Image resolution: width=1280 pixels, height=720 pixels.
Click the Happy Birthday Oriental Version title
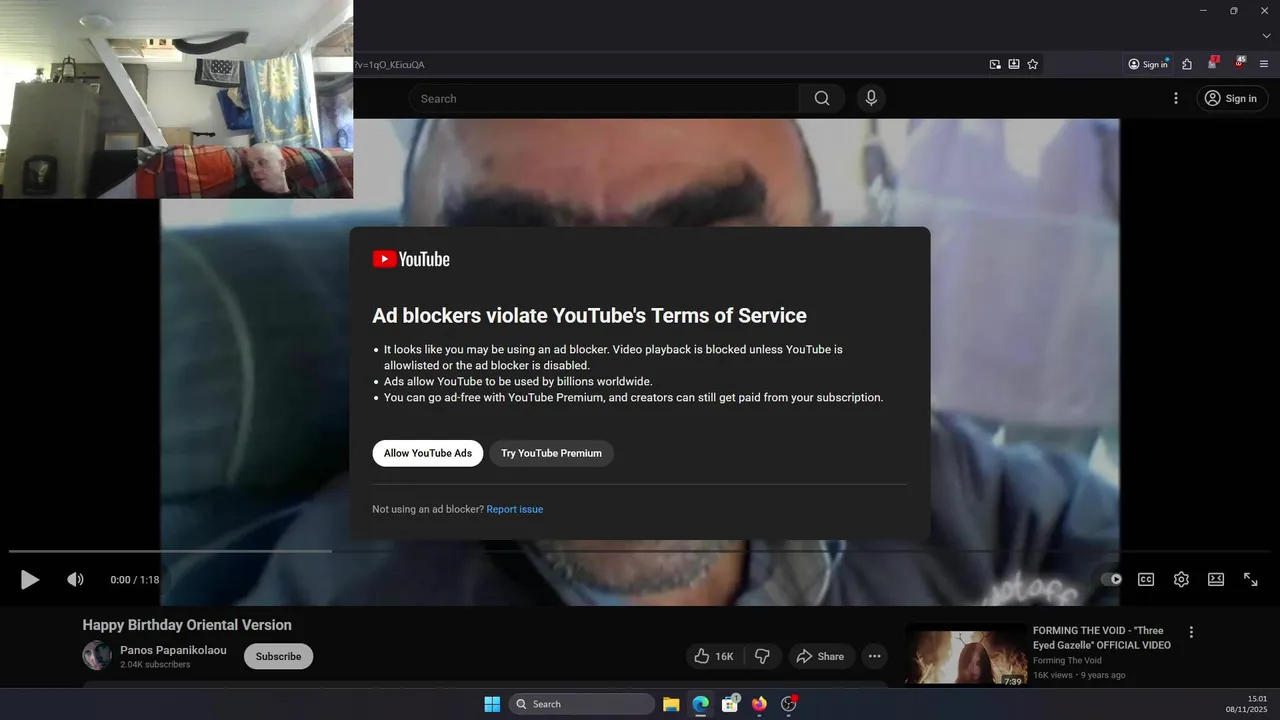pos(187,625)
